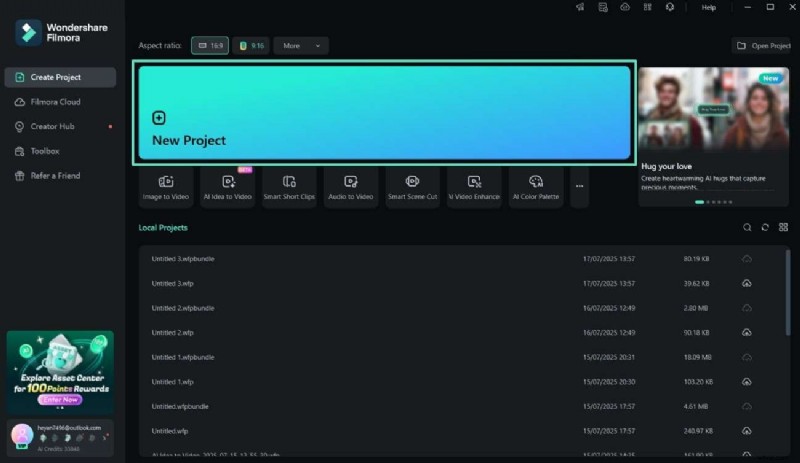Start a New Project
This screenshot has width=800, height=463.
(385, 113)
